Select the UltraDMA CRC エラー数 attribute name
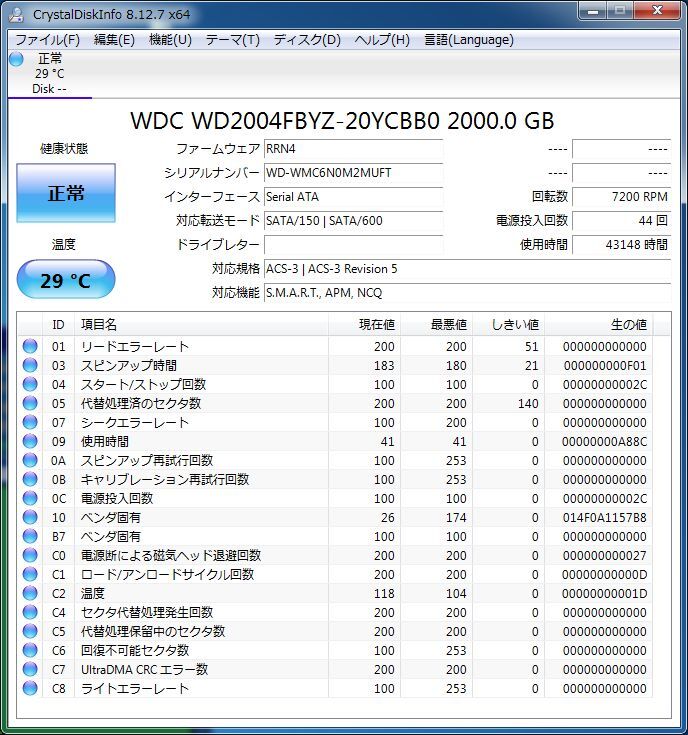 [x=144, y=669]
